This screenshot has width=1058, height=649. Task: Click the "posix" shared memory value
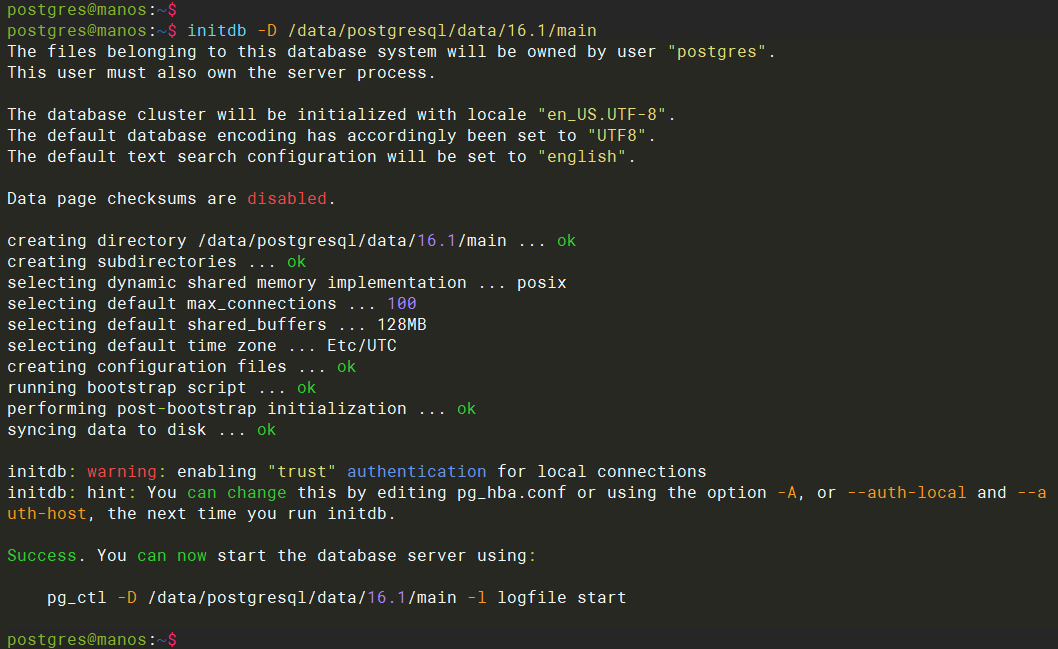point(541,283)
